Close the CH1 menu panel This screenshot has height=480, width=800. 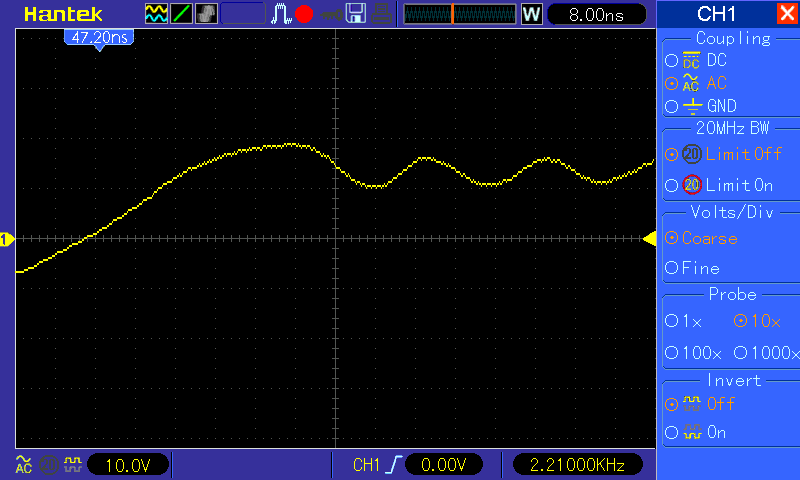pos(788,13)
